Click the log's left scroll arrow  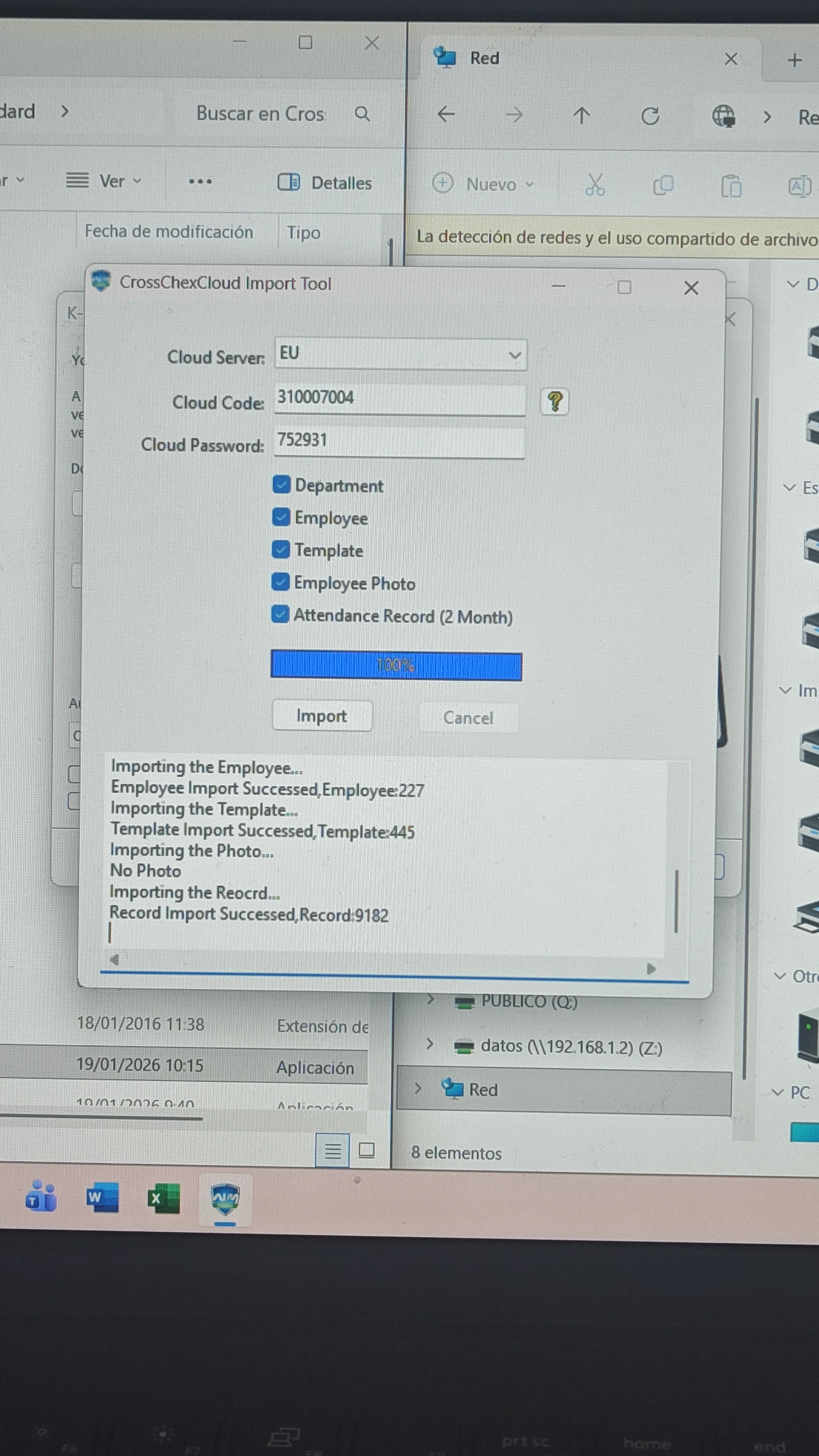click(114, 959)
